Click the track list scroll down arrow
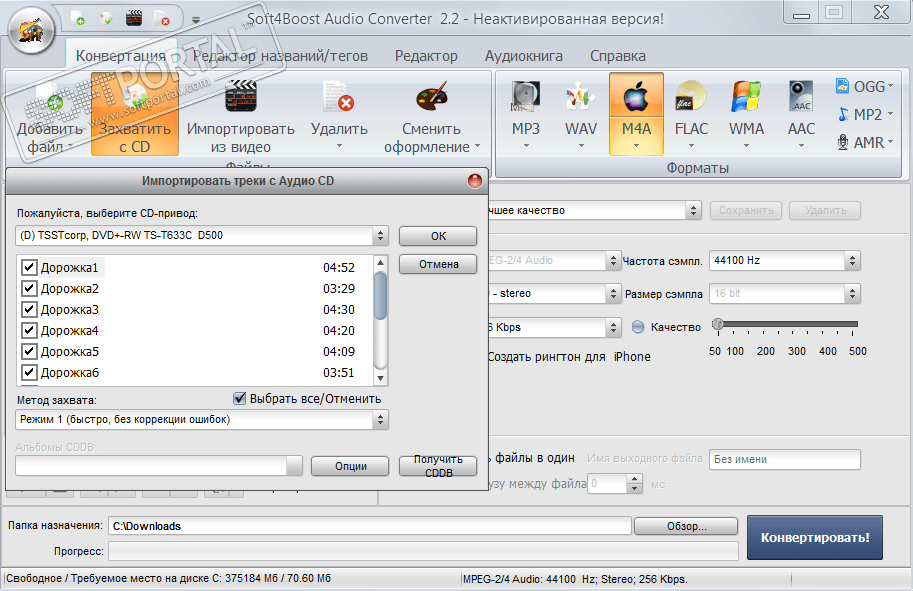The width and height of the screenshot is (913, 591). point(380,378)
